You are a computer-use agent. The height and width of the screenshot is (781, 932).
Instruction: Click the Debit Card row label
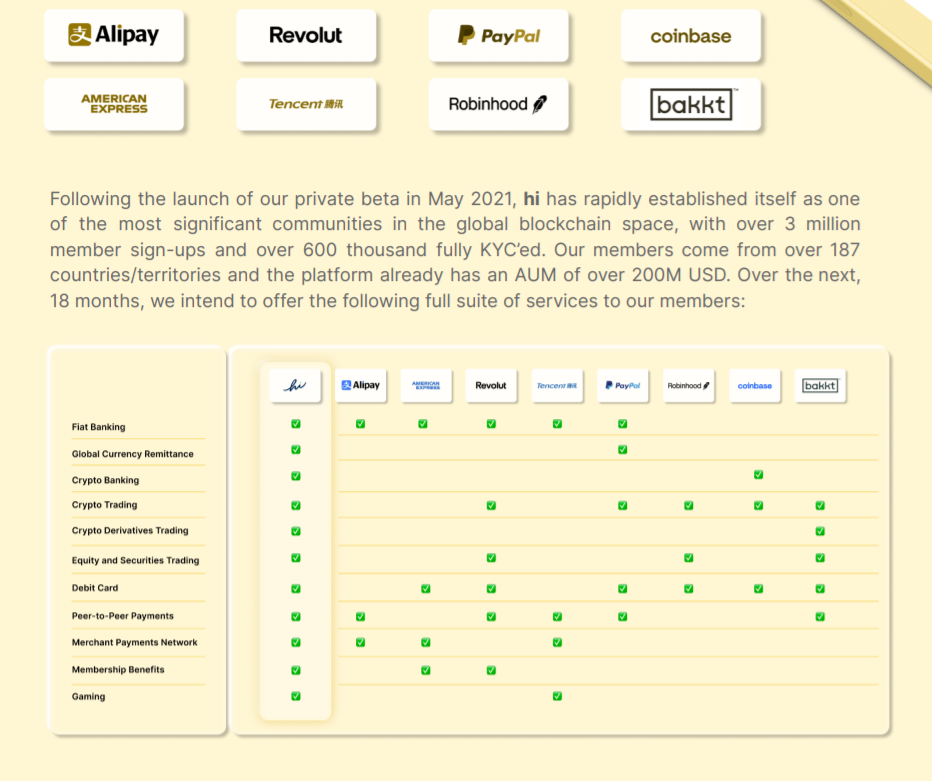click(x=95, y=588)
